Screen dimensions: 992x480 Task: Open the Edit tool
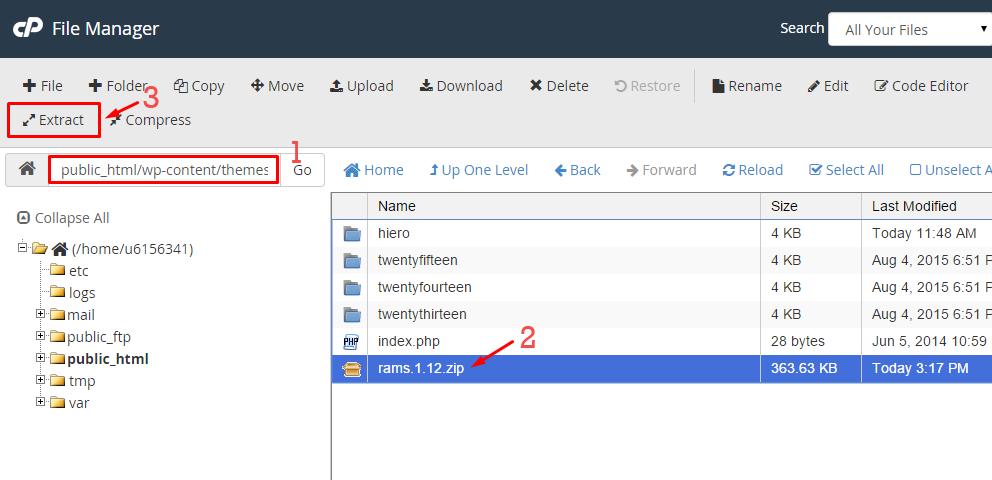(x=828, y=86)
